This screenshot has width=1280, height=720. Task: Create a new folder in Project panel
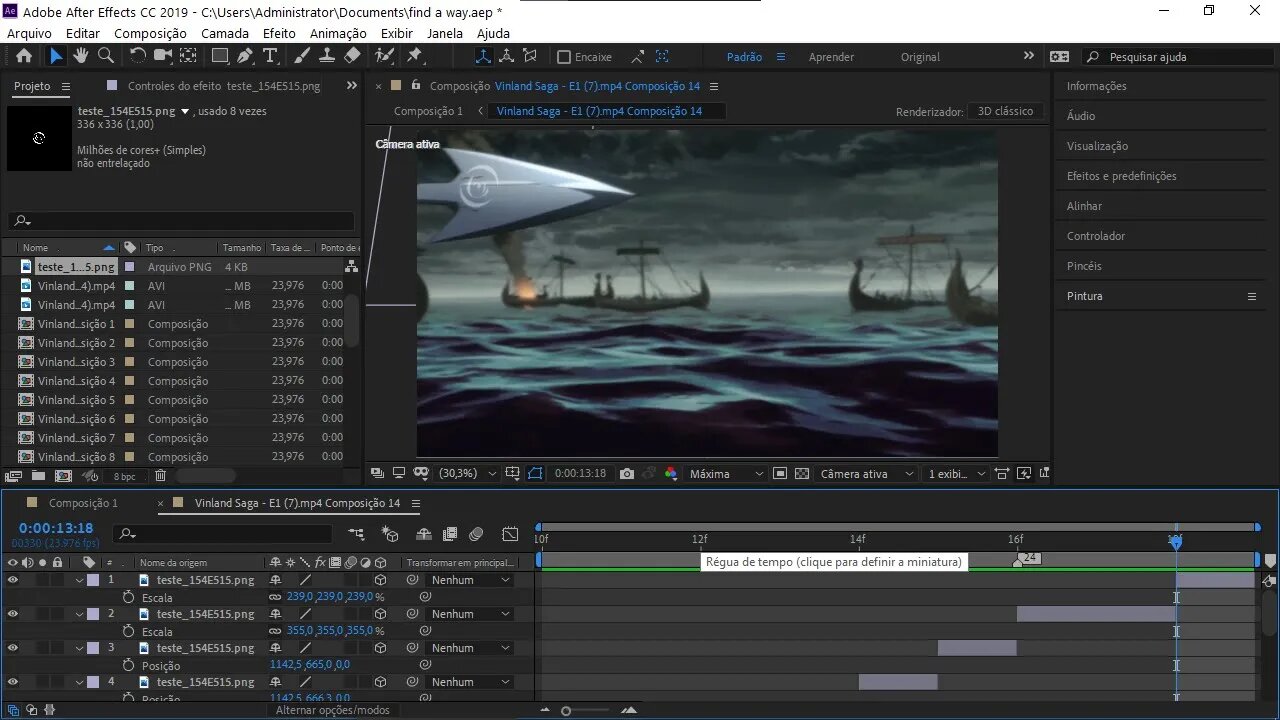(x=38, y=476)
